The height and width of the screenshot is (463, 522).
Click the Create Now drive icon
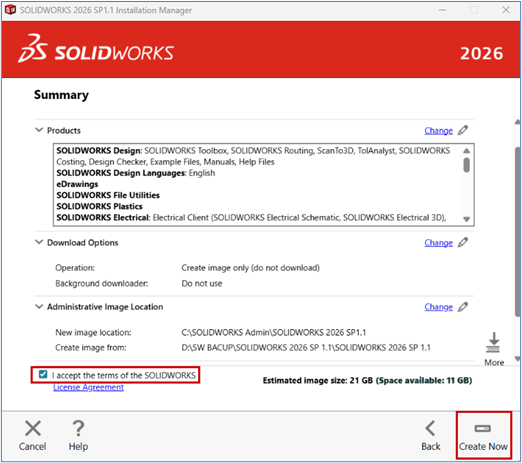pos(482,428)
